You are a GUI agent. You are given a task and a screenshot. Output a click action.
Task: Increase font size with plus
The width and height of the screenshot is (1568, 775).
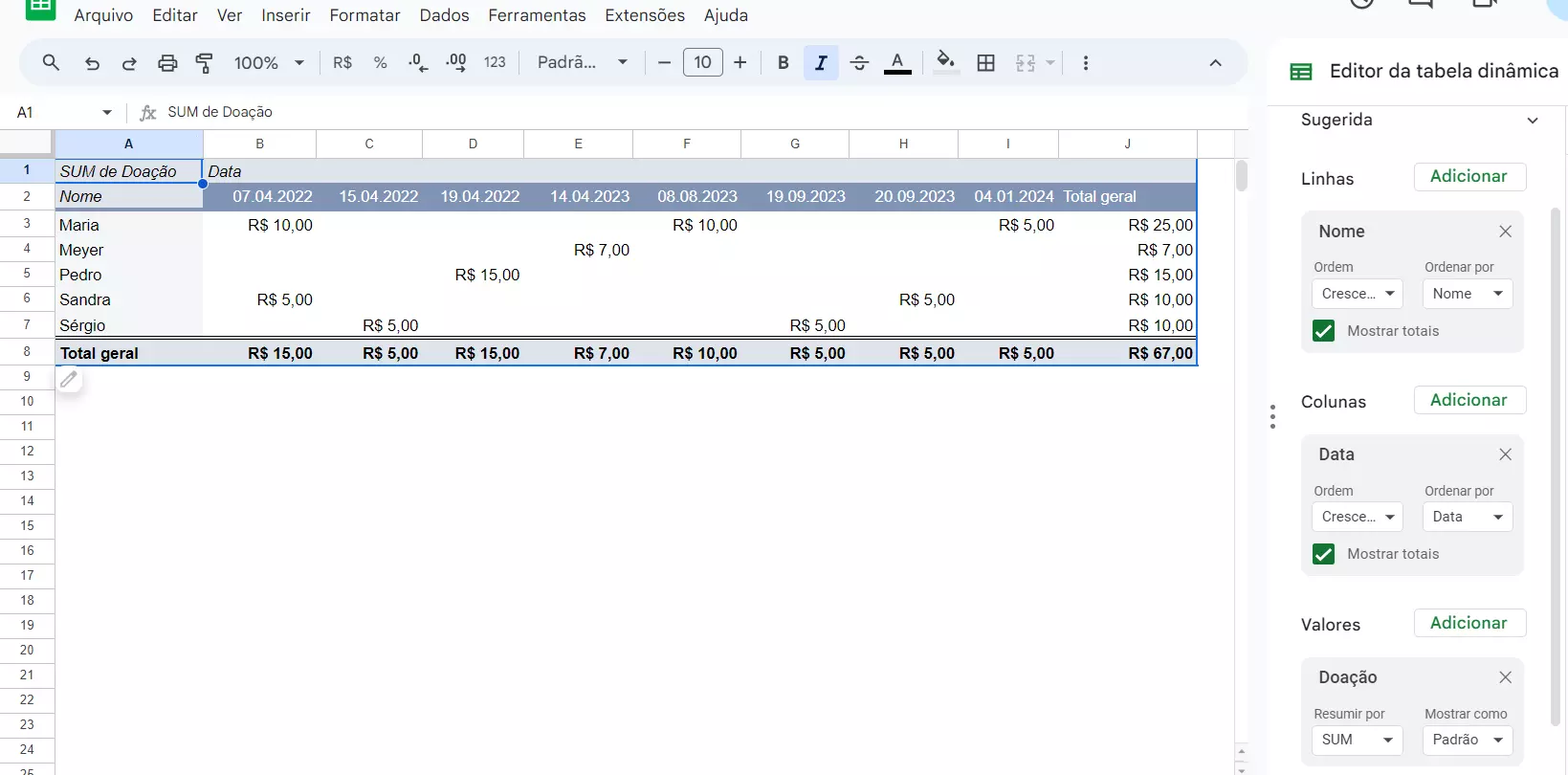pyautogui.click(x=740, y=63)
